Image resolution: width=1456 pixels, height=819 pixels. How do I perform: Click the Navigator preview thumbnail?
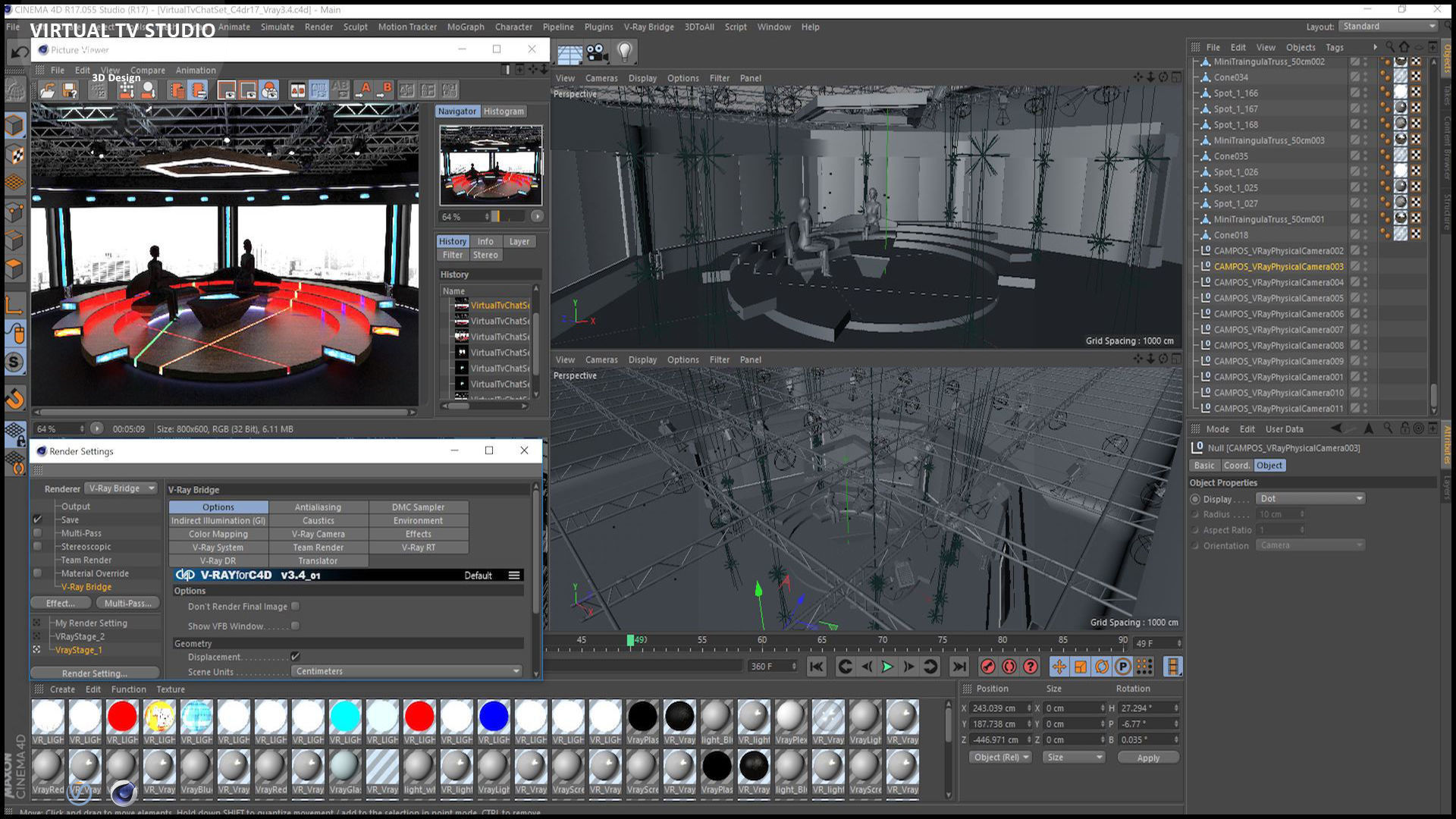[491, 165]
